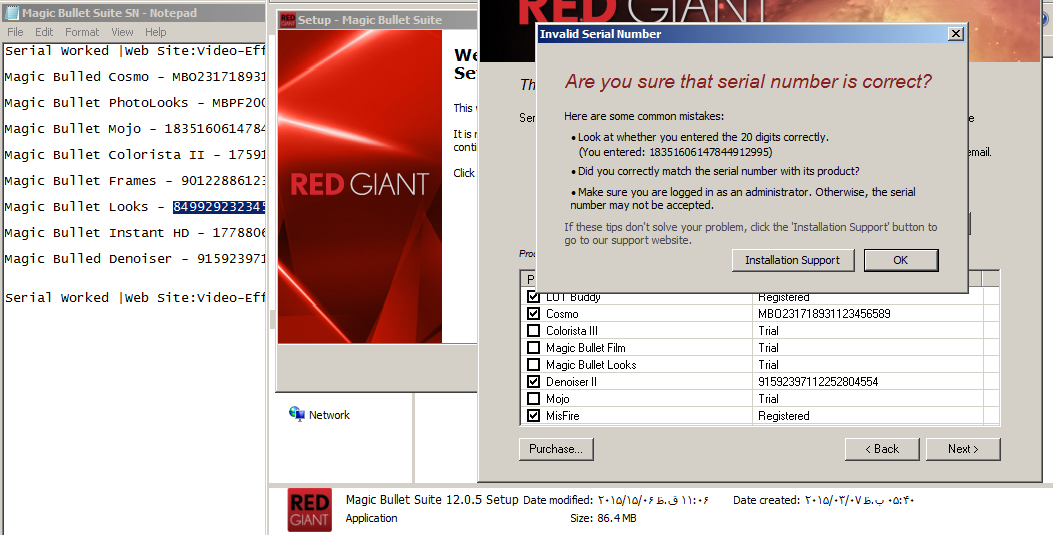Open the View menu in Notepad
The height and width of the screenshot is (535, 1053).
(x=122, y=32)
